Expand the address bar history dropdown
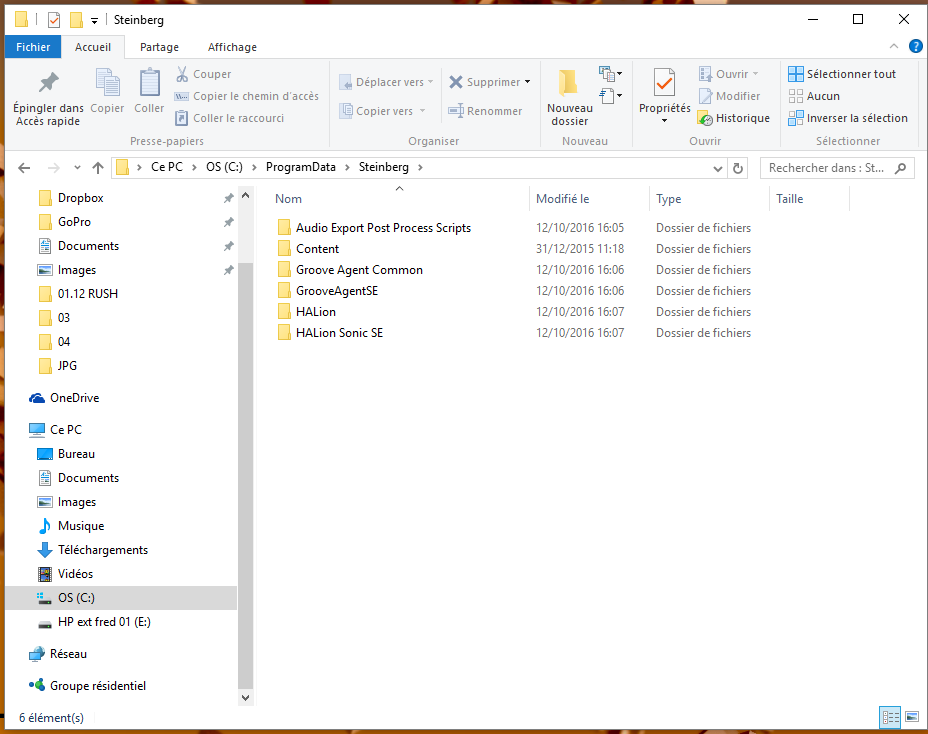 (x=718, y=169)
